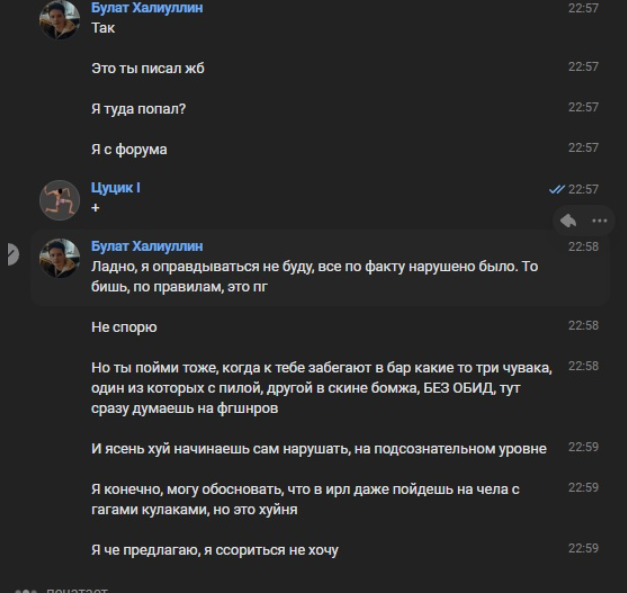Click the Булат Халиуллин name above 'Ладно'
Screen dimensions: 627x593
tap(147, 246)
